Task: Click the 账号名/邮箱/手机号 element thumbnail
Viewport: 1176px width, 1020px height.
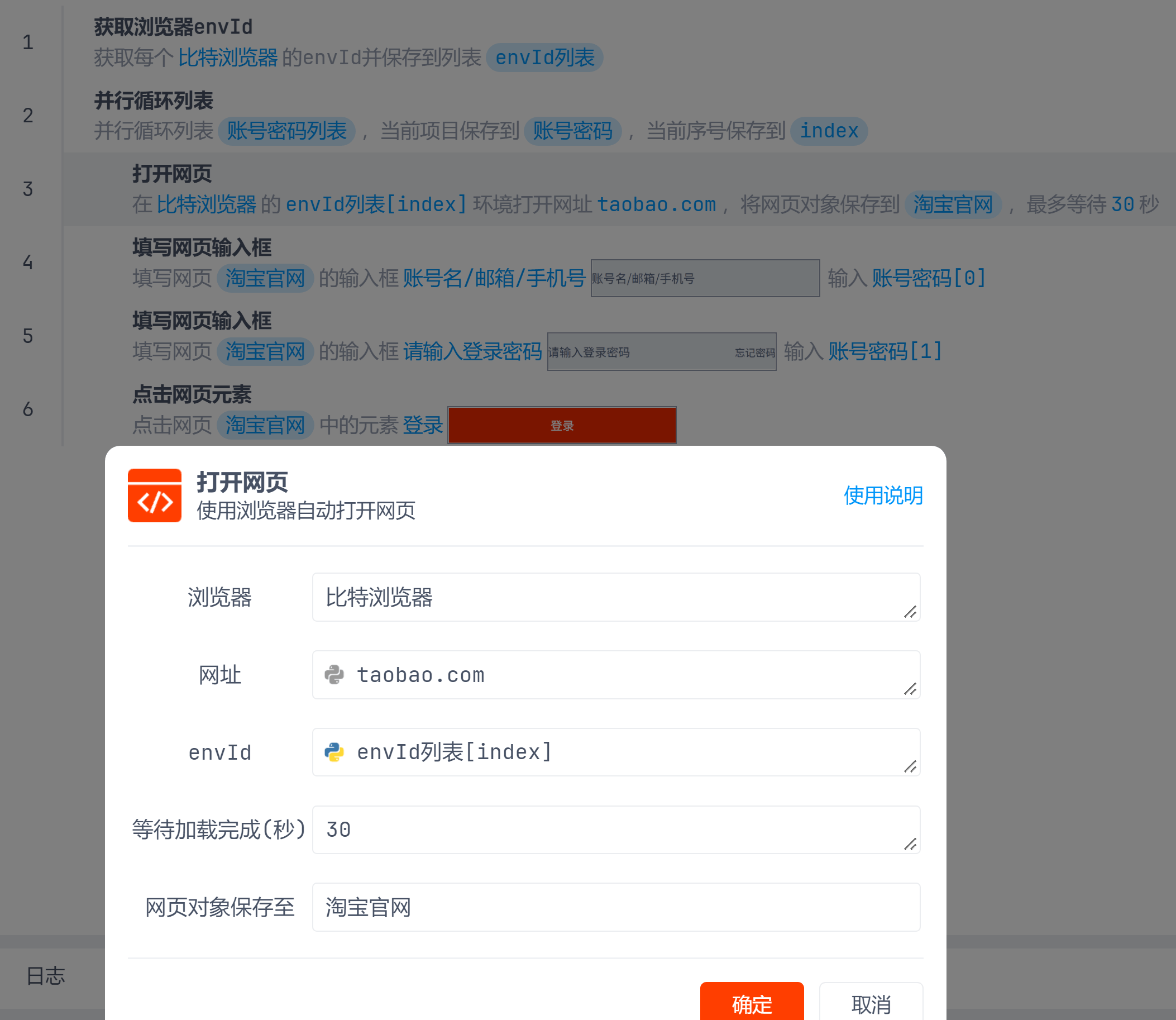Action: pyautogui.click(x=705, y=278)
